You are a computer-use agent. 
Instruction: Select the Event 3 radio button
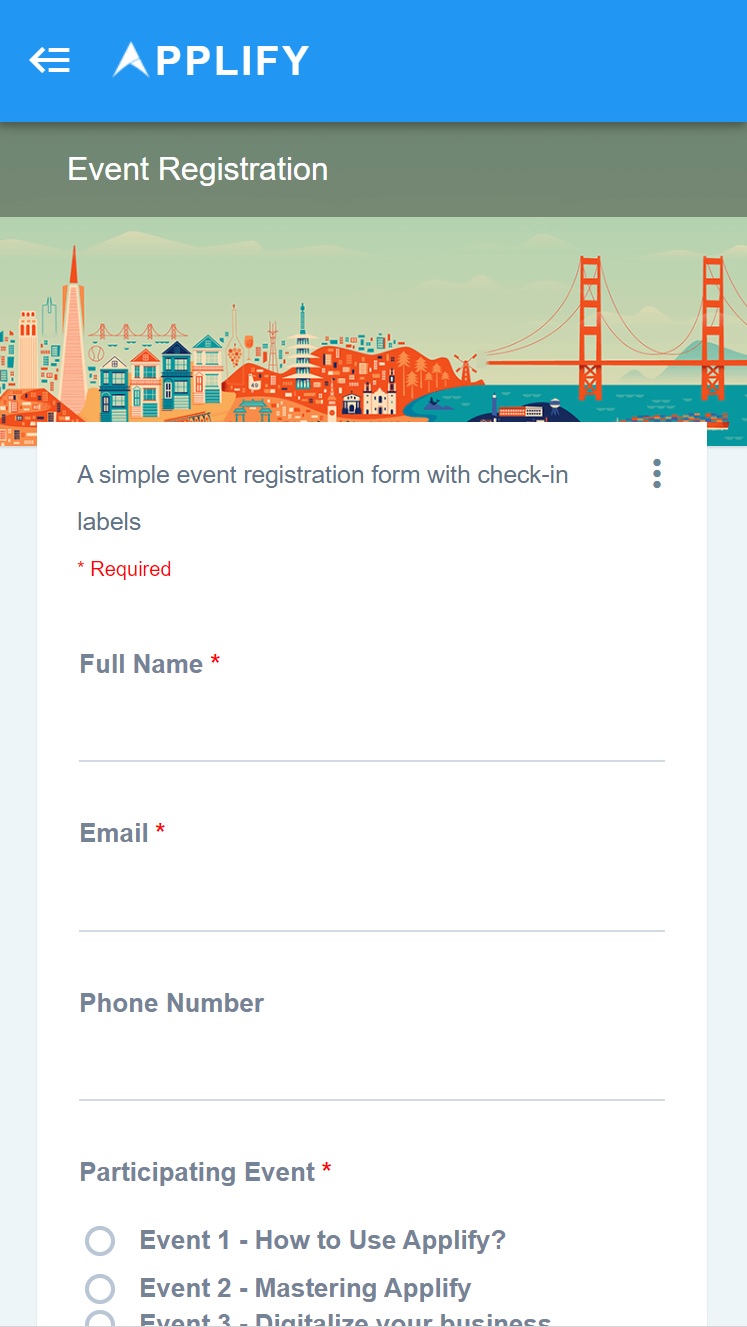100,1320
